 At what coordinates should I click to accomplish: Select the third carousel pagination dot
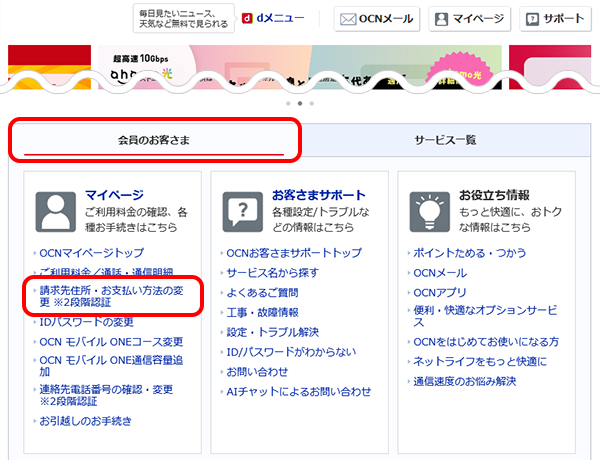coord(312,103)
